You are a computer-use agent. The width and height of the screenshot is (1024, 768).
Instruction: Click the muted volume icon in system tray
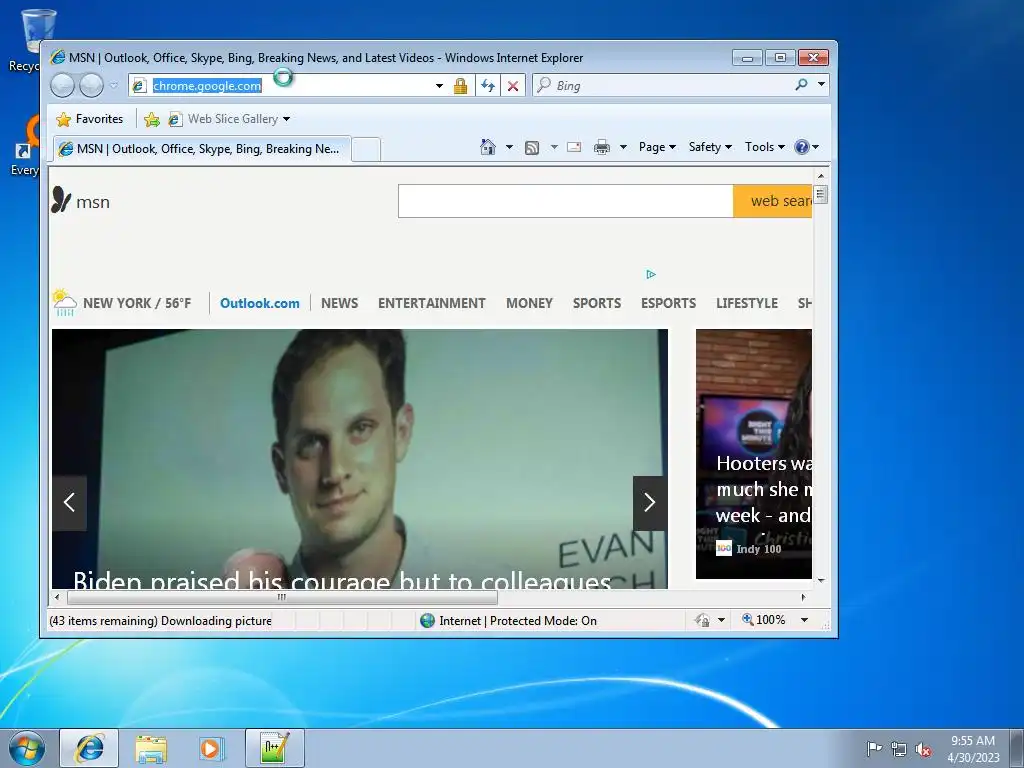pyautogui.click(x=923, y=750)
